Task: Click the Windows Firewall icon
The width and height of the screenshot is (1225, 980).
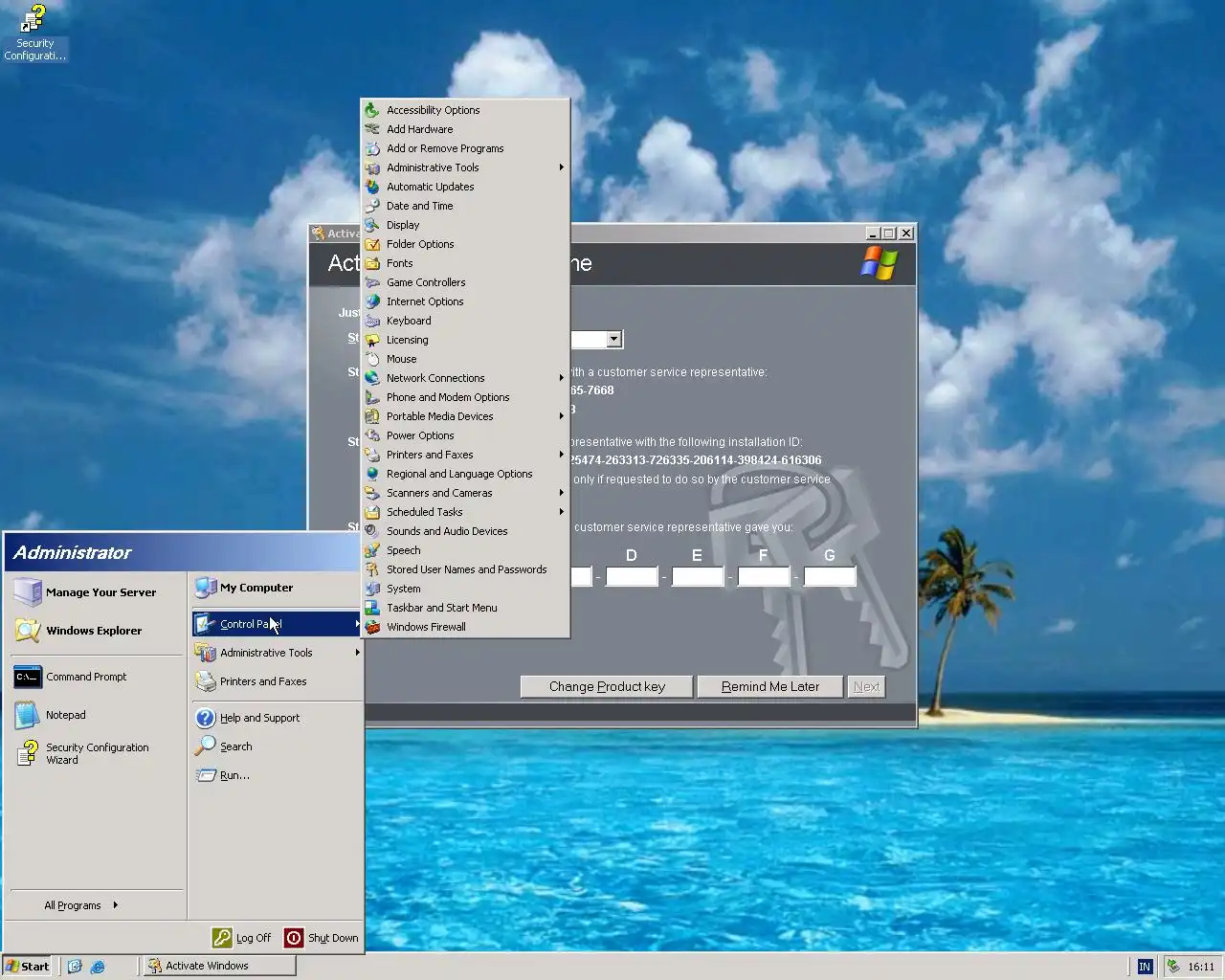Action: (372, 627)
